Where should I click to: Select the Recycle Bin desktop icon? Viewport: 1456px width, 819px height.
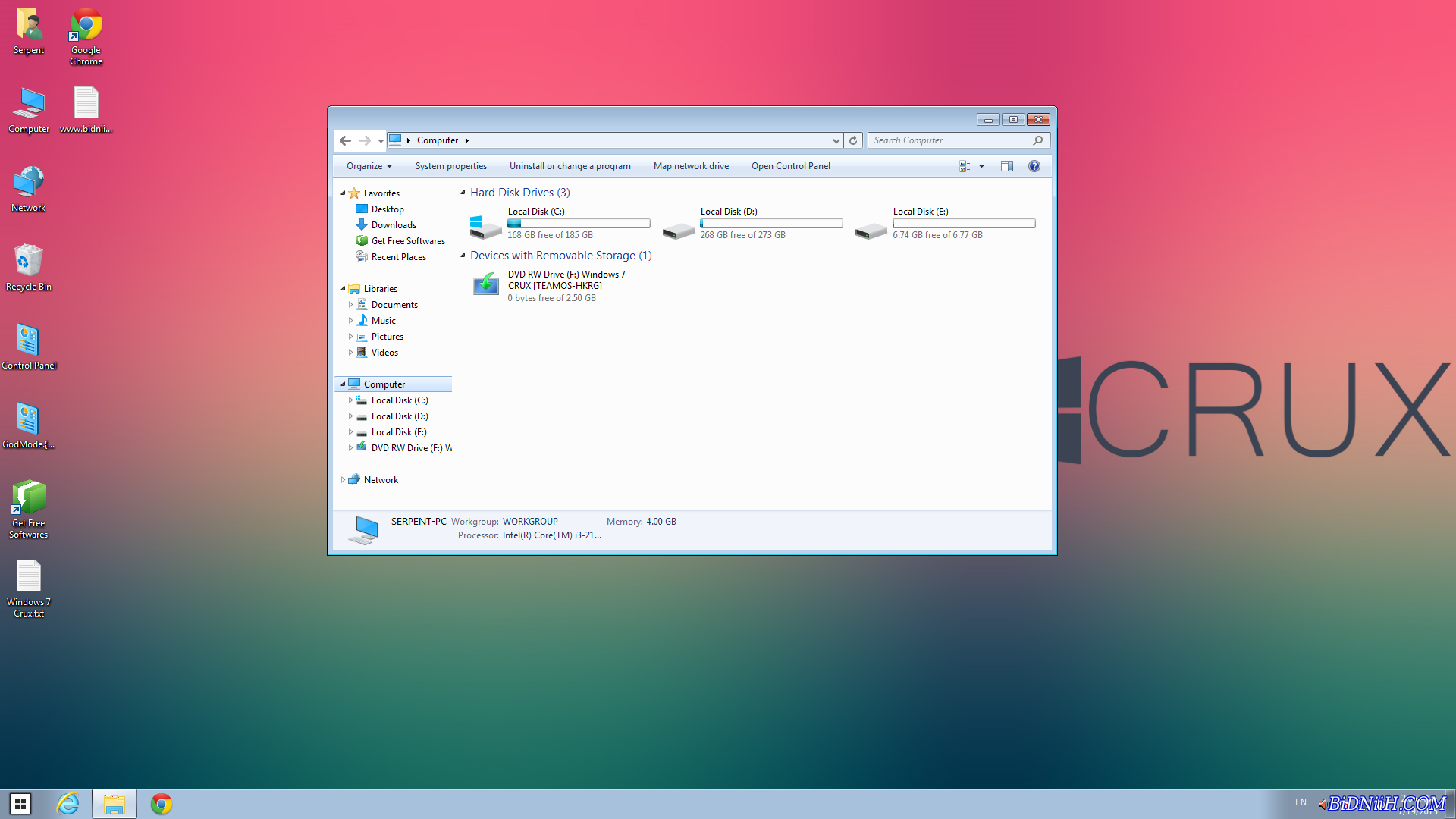tap(29, 268)
